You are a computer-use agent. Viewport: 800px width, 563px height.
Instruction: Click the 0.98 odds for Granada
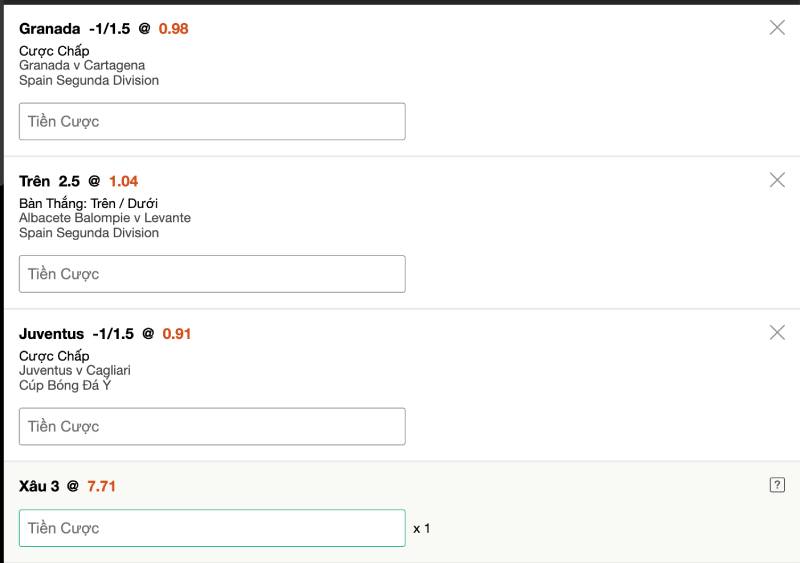pyautogui.click(x=173, y=28)
